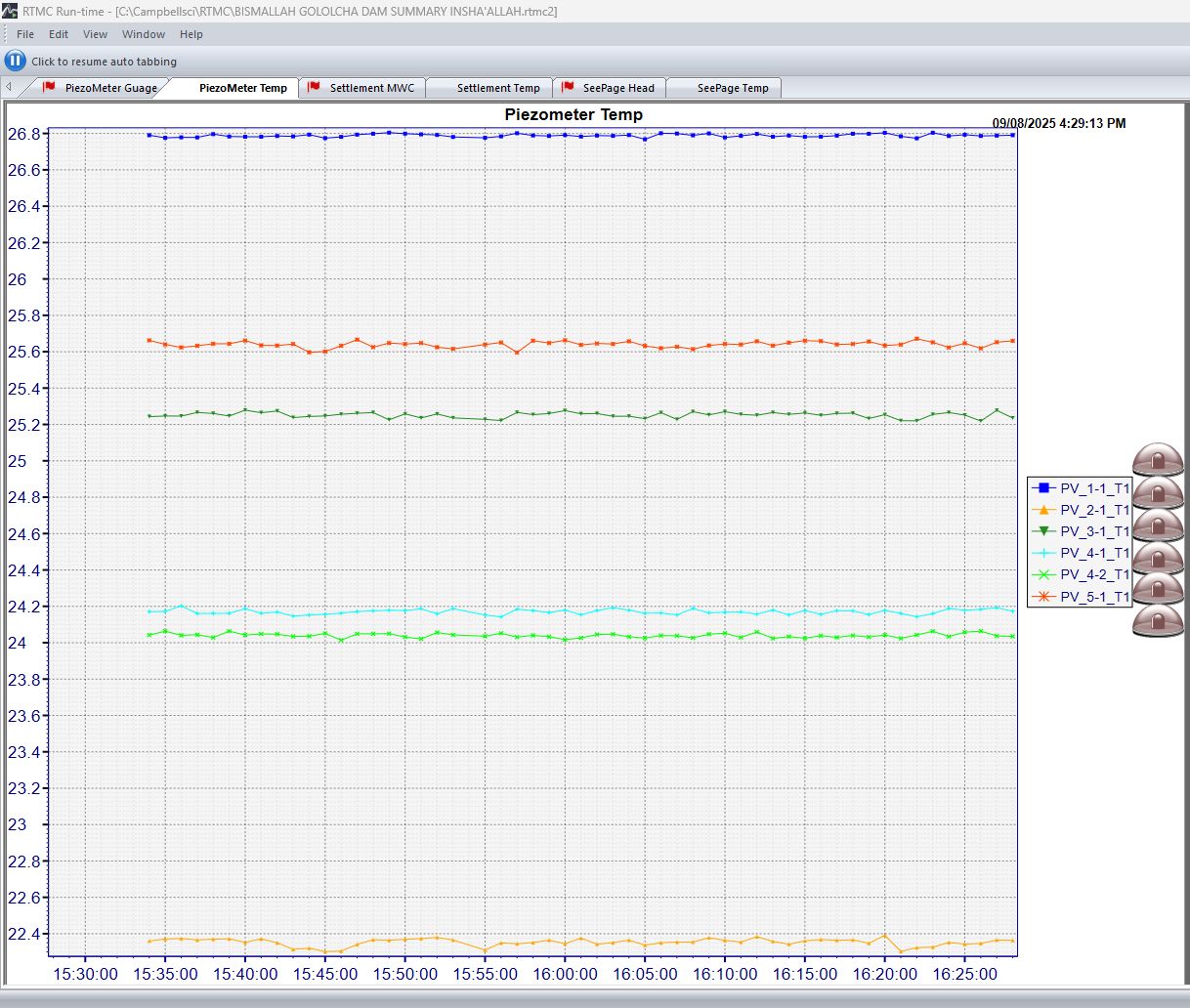1190x1008 pixels.
Task: Click the bottommost alarm lamp indicator
Action: point(1158,621)
